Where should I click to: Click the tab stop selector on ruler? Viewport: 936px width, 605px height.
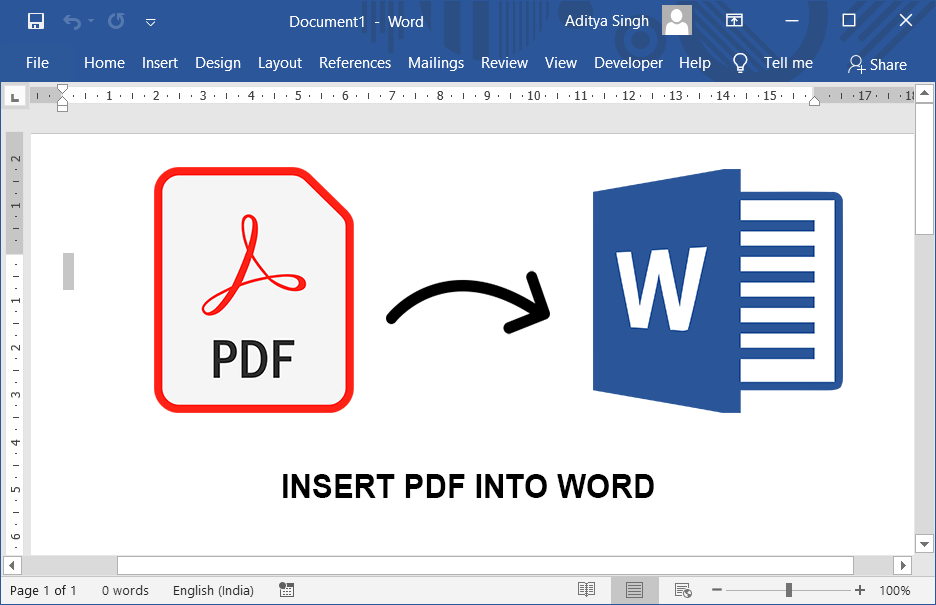pos(14,97)
